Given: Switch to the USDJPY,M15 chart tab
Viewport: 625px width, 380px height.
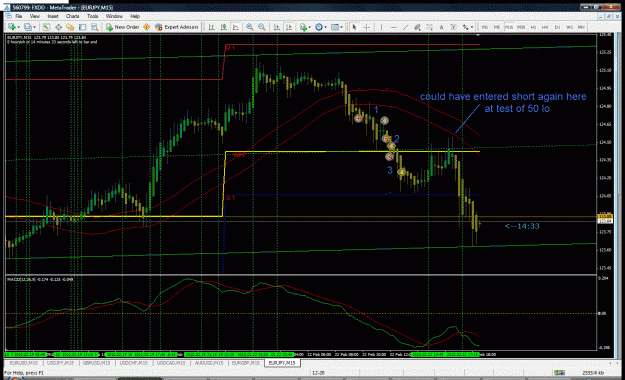Looking at the screenshot, I should [x=60, y=363].
